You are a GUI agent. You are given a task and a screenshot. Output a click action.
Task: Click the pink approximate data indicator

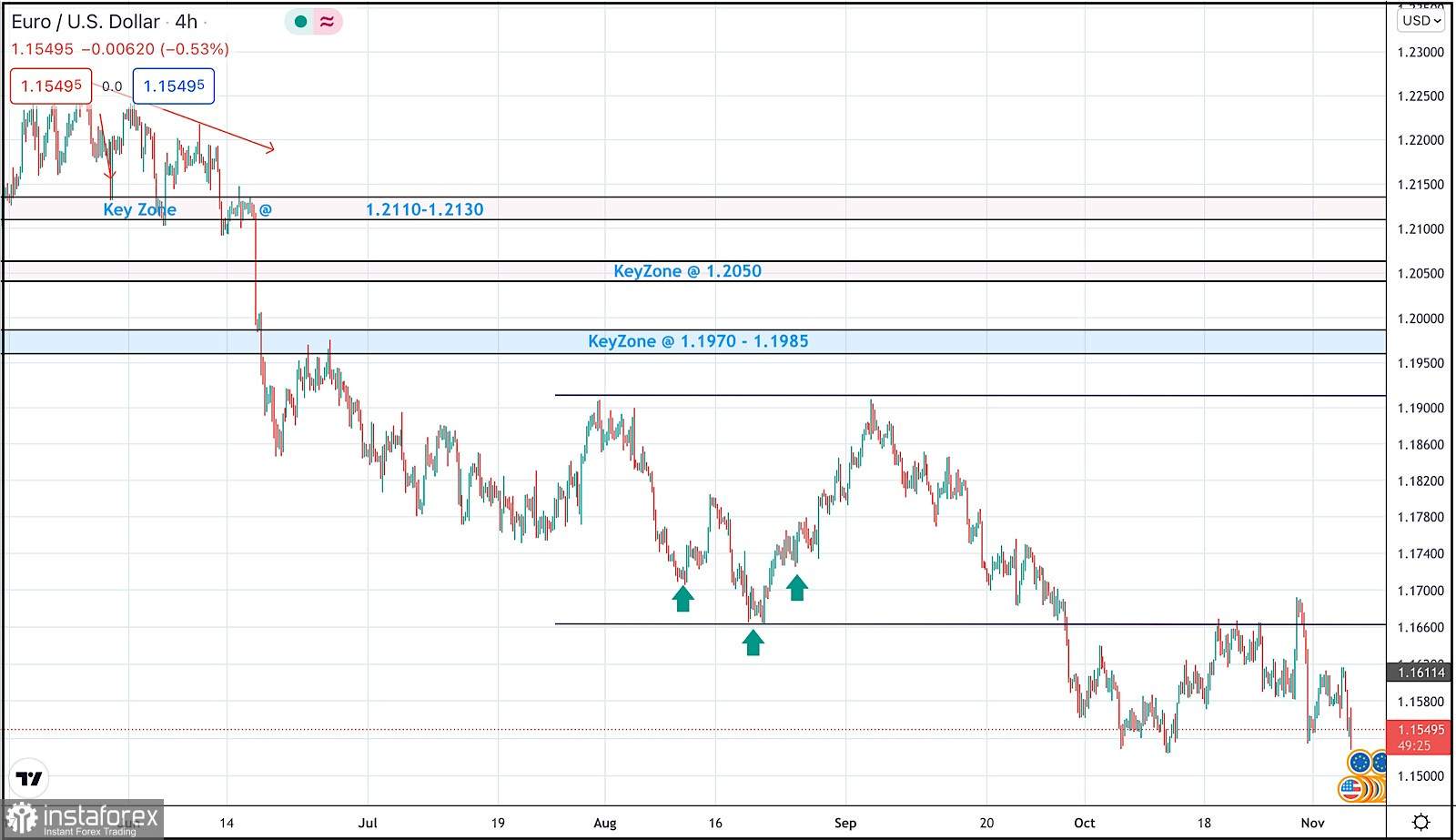[328, 21]
